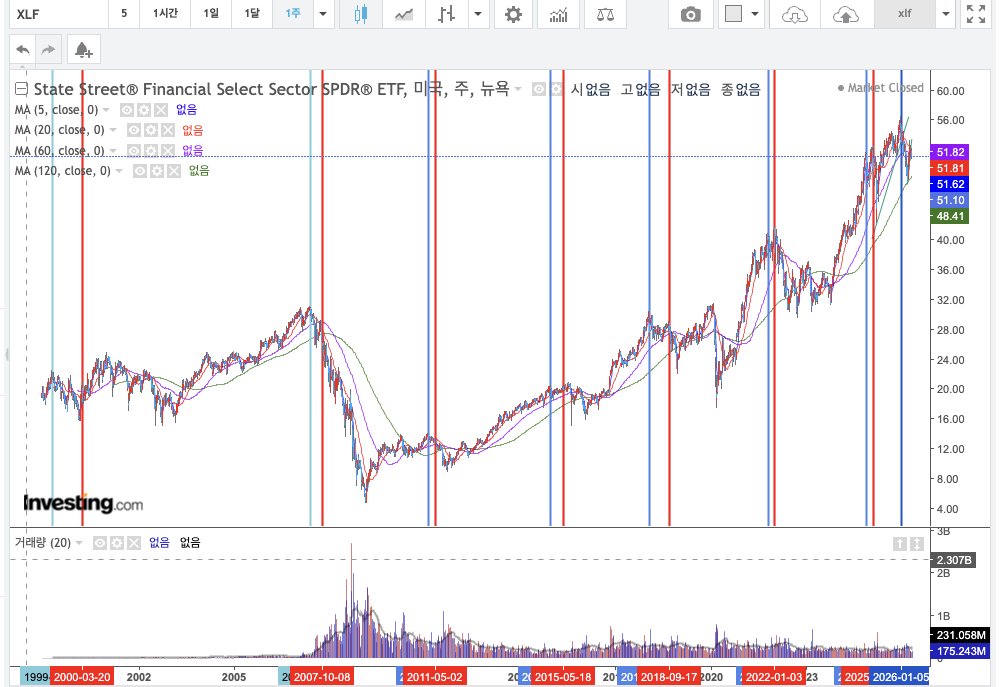1006x687 pixels.
Task: Open the indicators menu
Action: pyautogui.click(x=558, y=14)
